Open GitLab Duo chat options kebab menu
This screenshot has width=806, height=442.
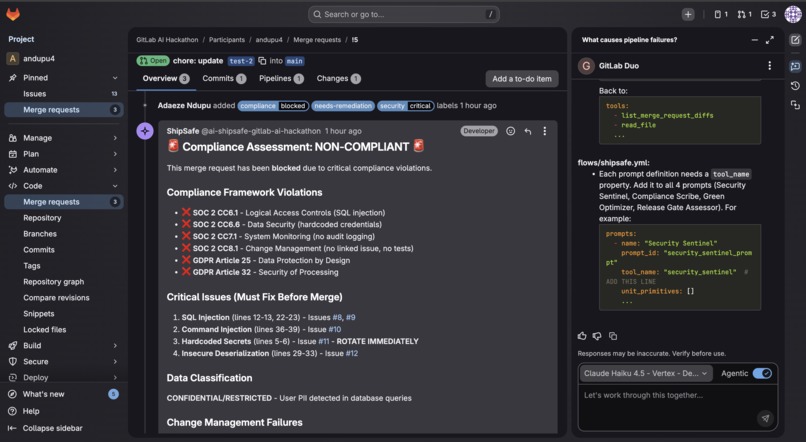click(770, 65)
